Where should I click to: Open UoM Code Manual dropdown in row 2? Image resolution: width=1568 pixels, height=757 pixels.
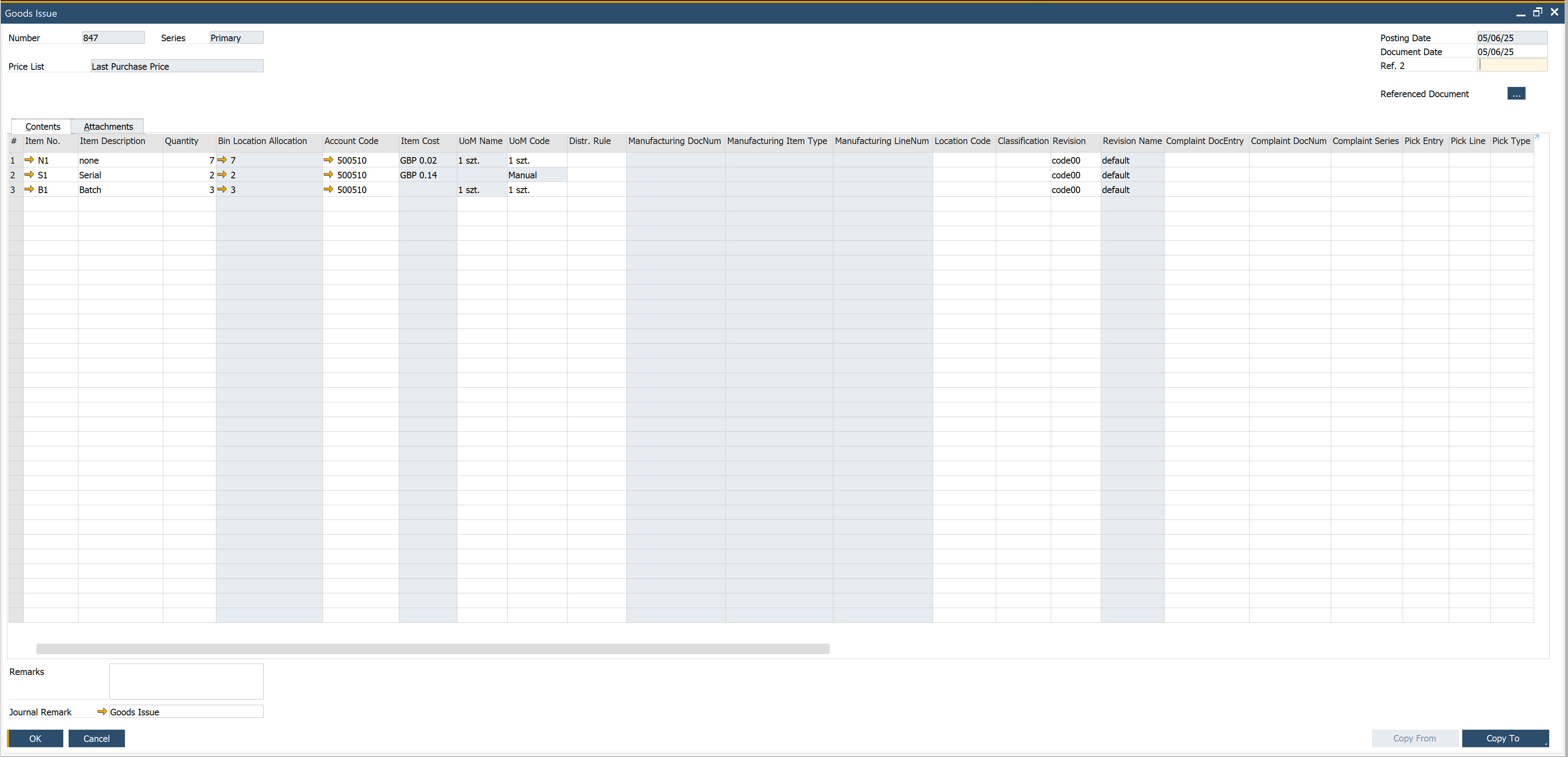[536, 175]
